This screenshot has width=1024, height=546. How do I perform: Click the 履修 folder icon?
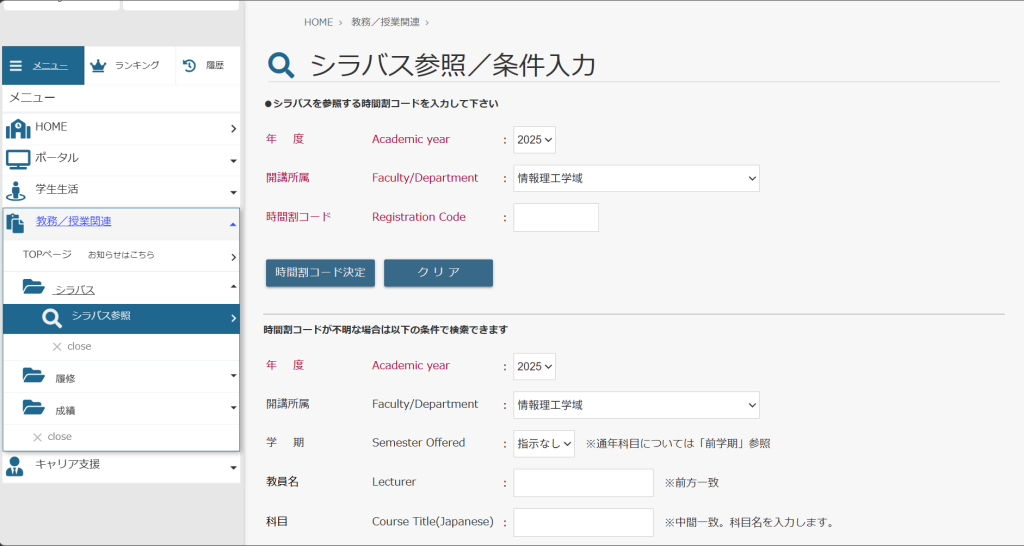coord(34,377)
